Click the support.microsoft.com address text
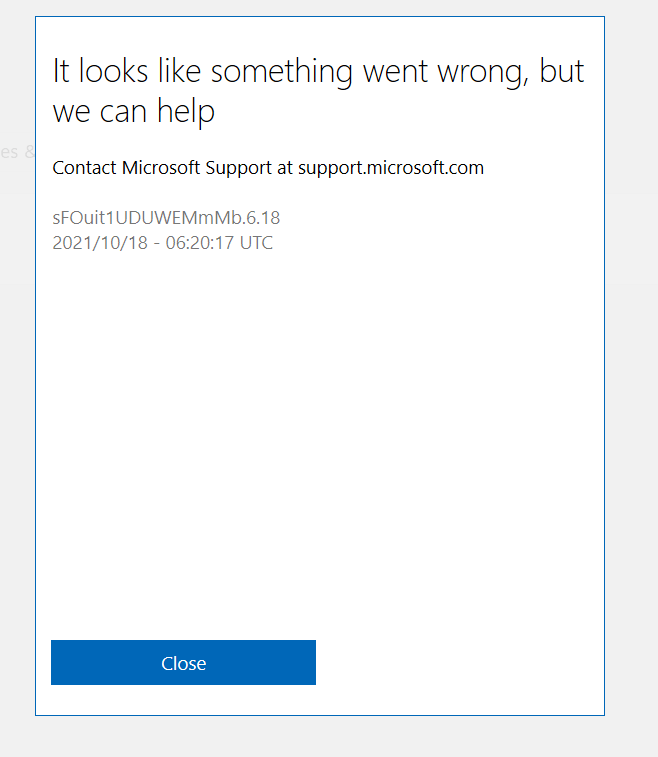658x757 pixels. [x=391, y=168]
